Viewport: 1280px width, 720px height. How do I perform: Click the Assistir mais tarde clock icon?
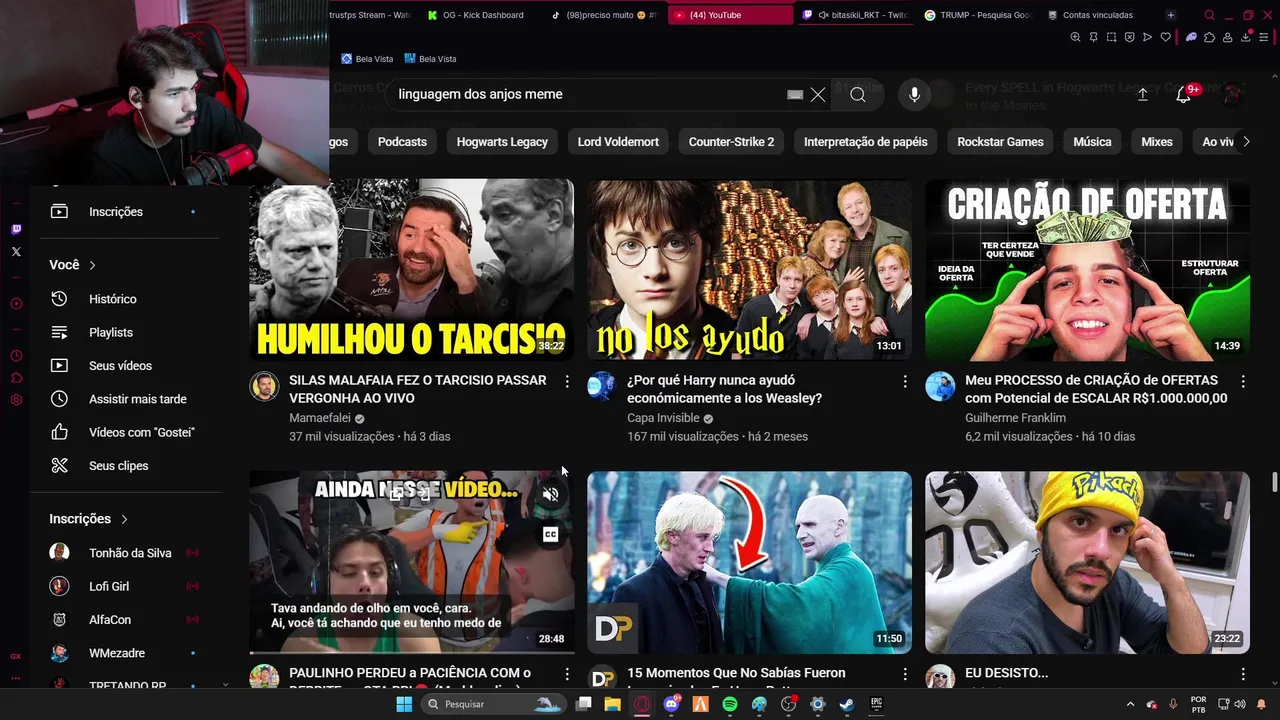pyautogui.click(x=59, y=399)
